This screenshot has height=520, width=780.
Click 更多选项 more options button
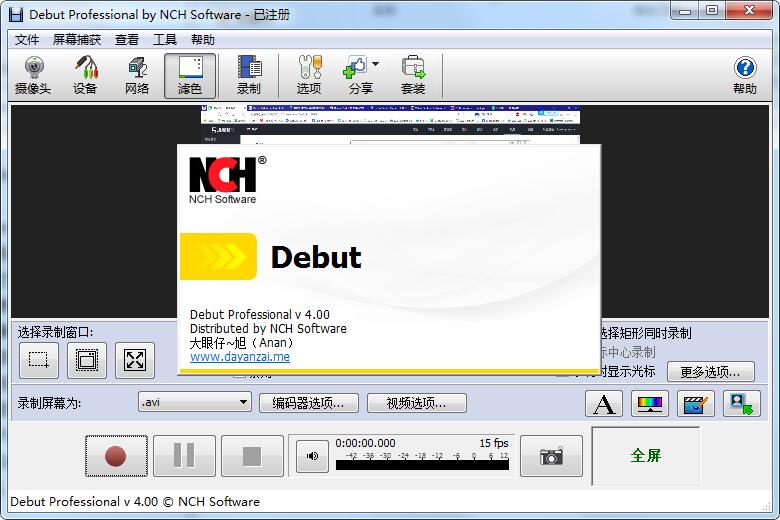[710, 372]
